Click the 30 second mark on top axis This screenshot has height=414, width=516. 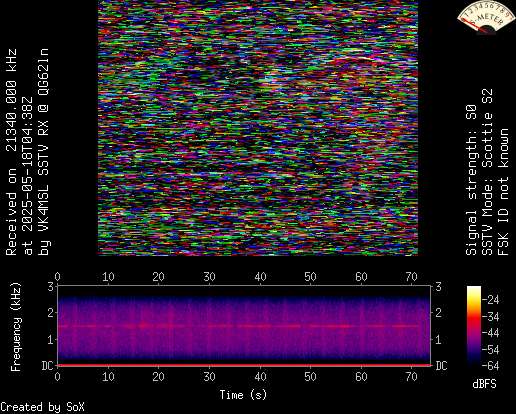click(209, 277)
